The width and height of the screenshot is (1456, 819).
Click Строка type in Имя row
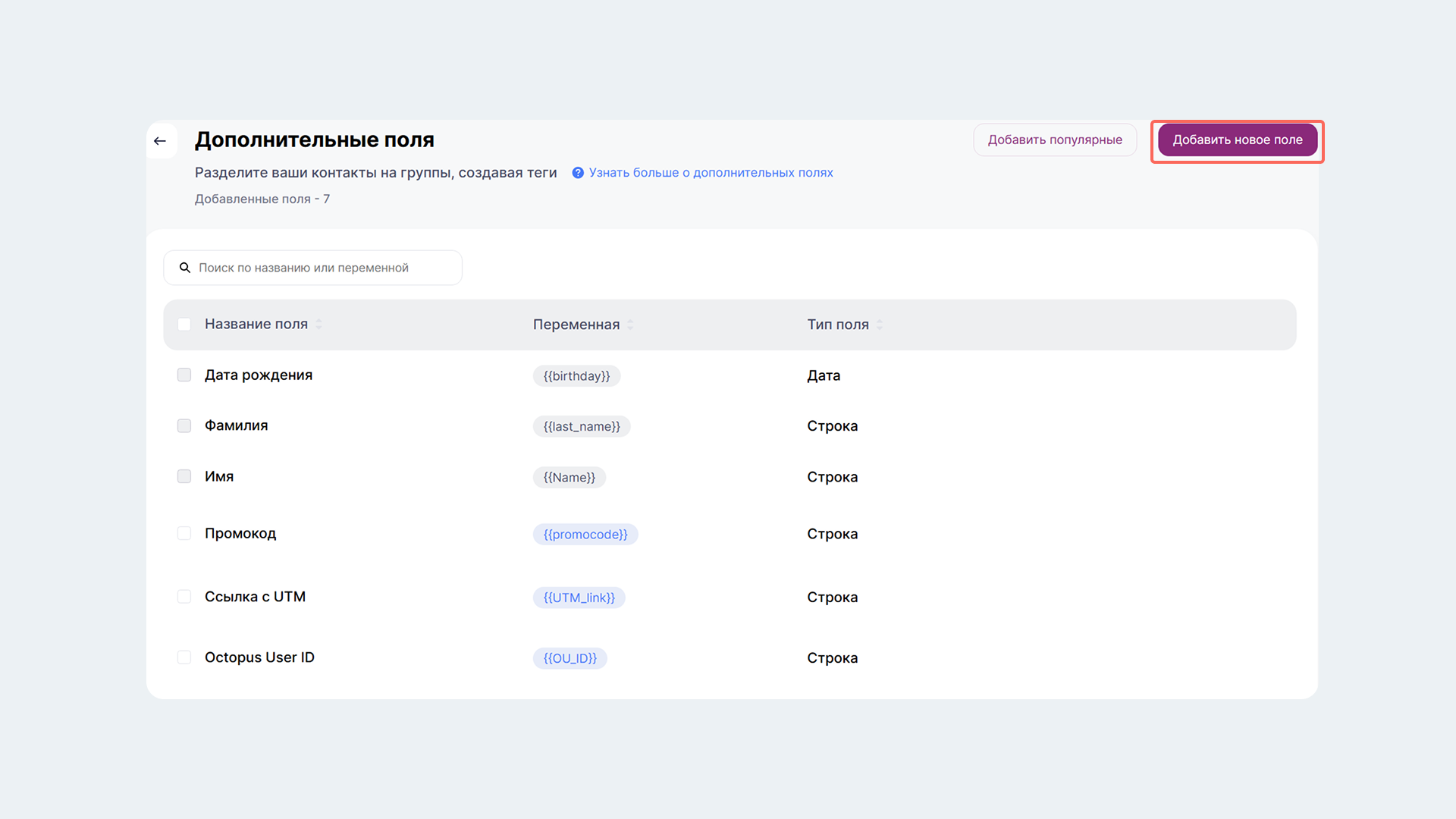pos(833,477)
